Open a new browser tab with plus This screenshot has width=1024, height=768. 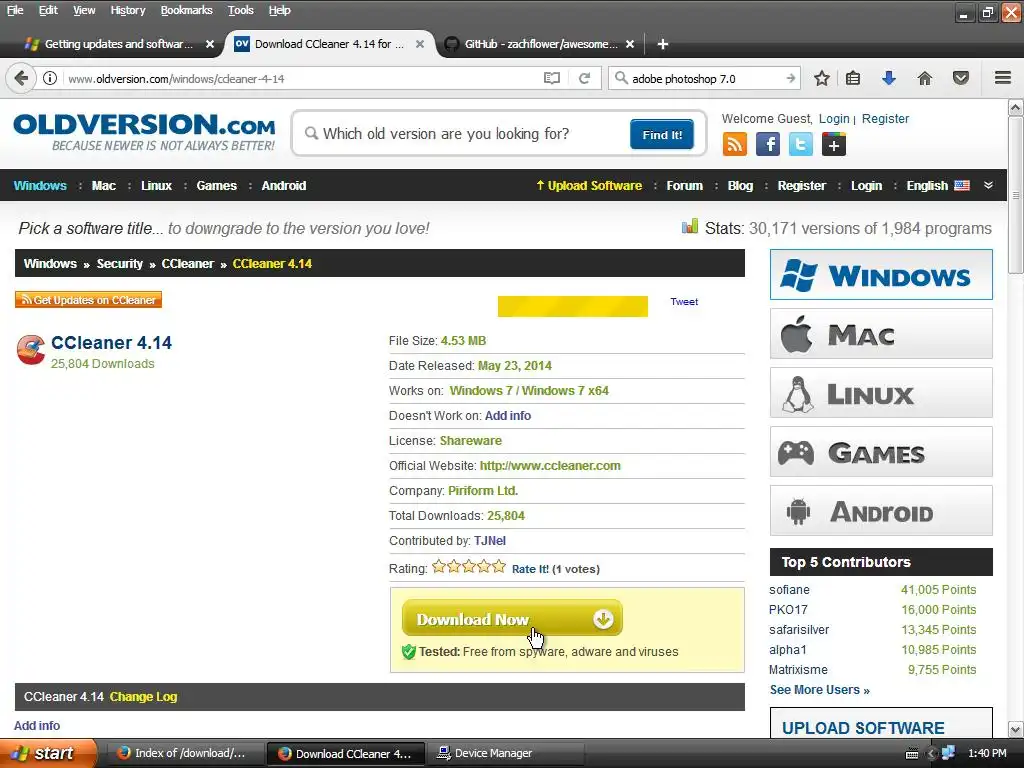[662, 44]
